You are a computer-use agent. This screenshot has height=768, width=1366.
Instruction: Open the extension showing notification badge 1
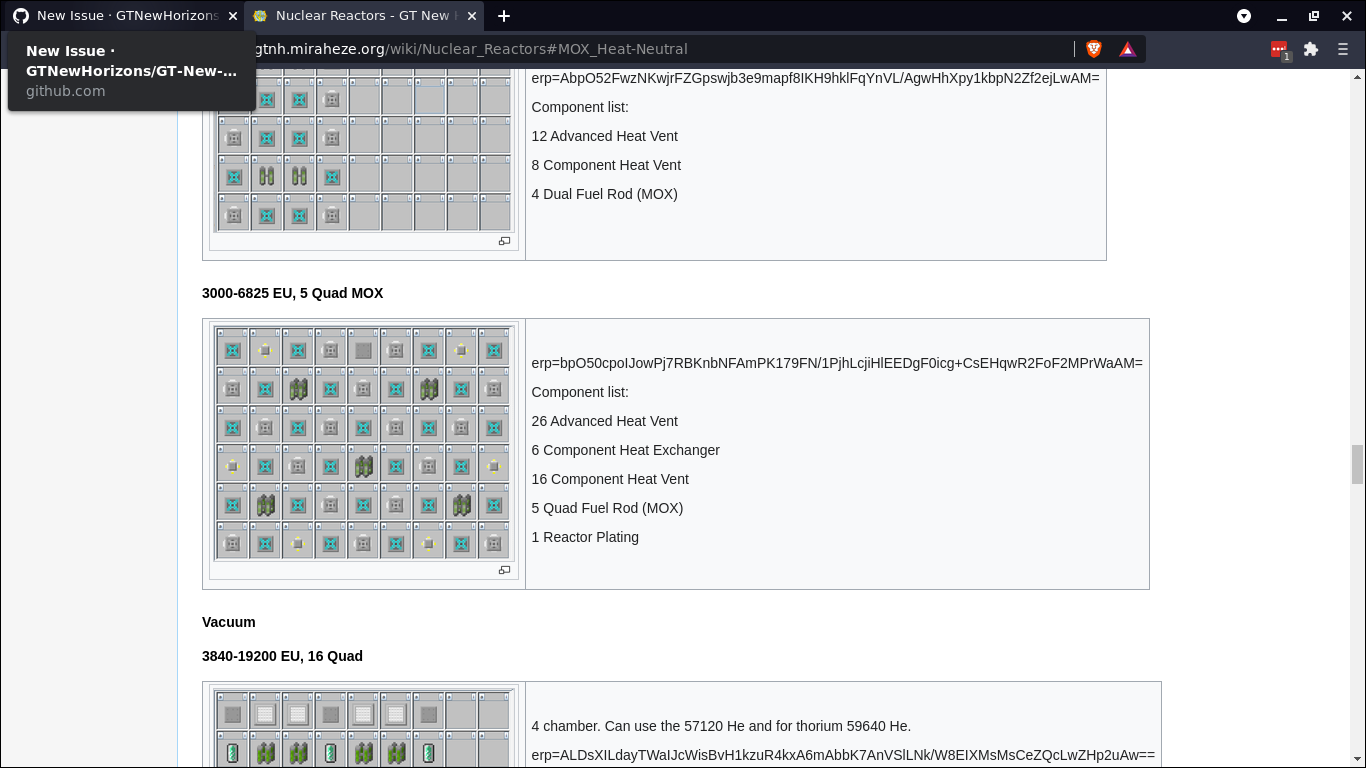[x=1279, y=48]
